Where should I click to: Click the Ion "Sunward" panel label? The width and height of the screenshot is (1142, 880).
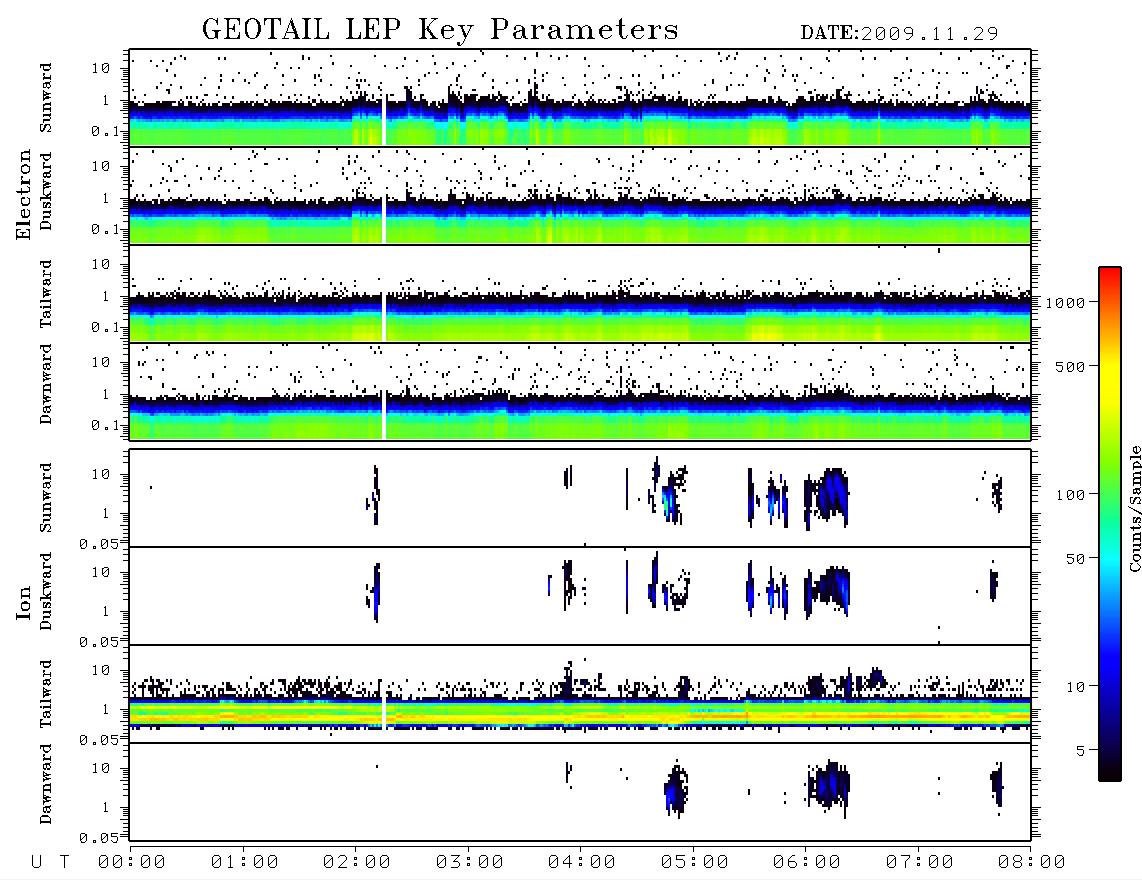click(x=46, y=498)
